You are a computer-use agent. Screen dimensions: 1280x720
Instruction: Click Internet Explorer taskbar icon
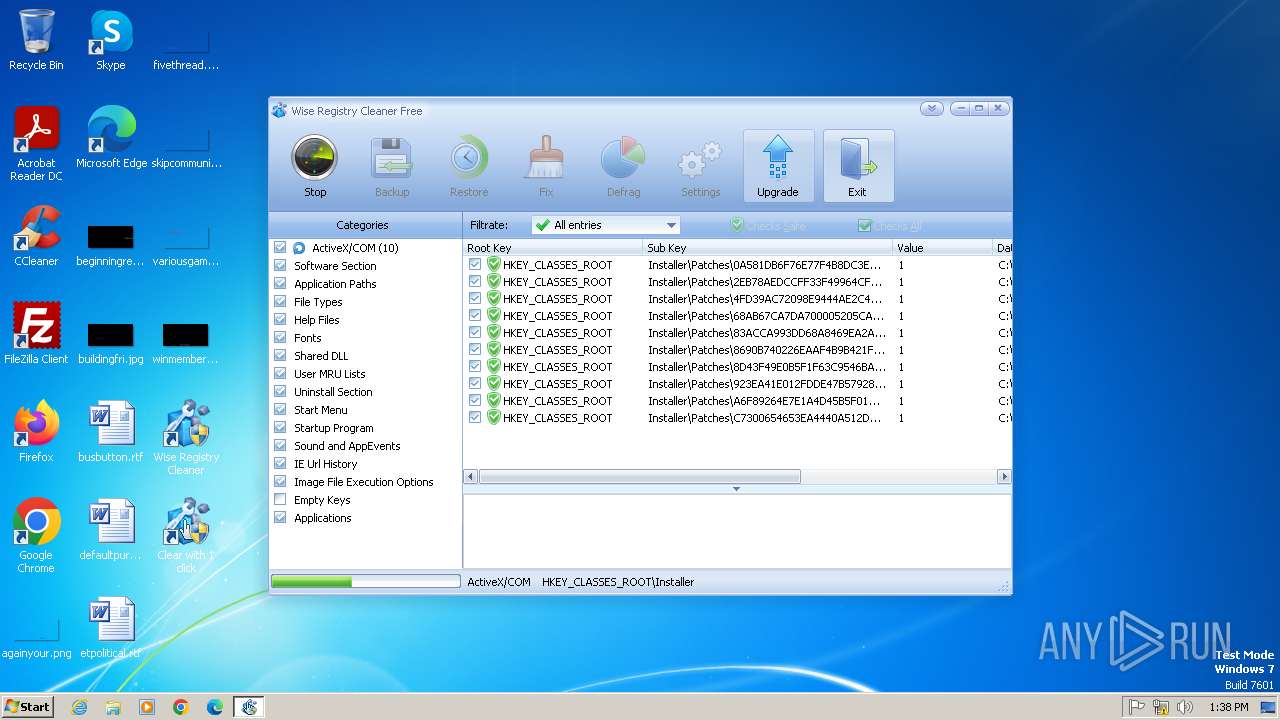[x=79, y=707]
